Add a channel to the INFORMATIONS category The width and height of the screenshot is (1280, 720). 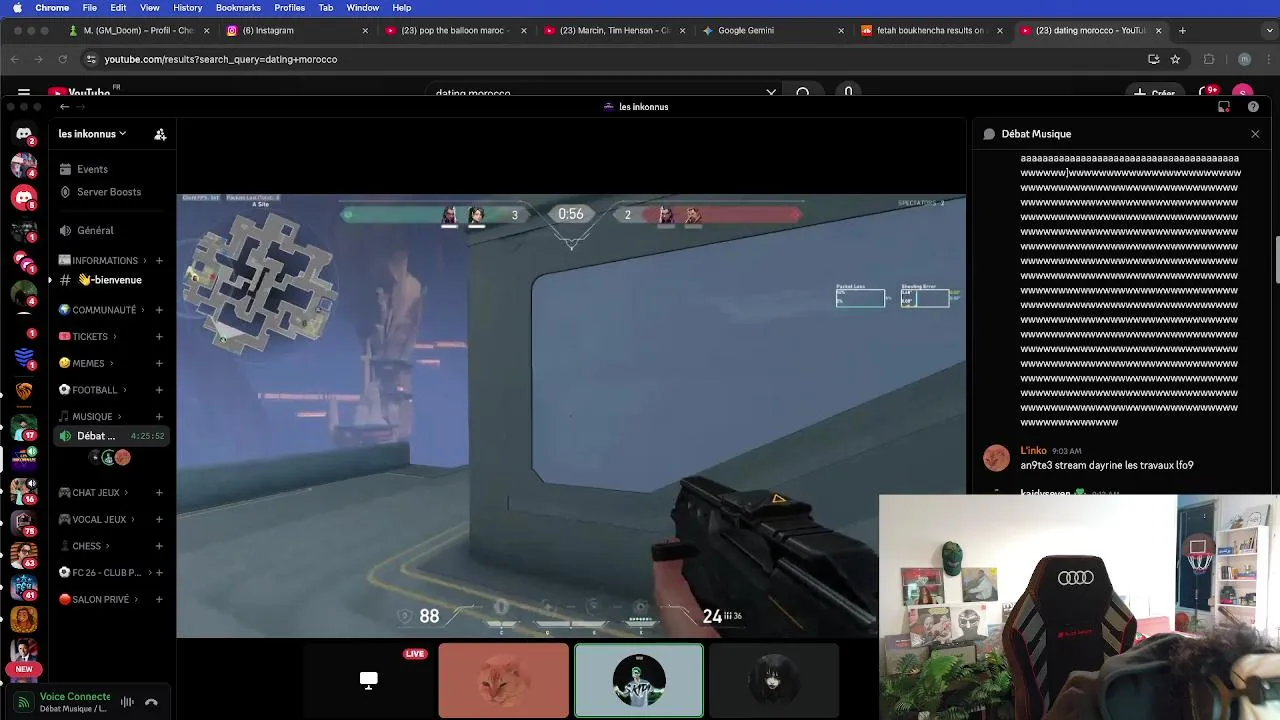click(x=159, y=261)
